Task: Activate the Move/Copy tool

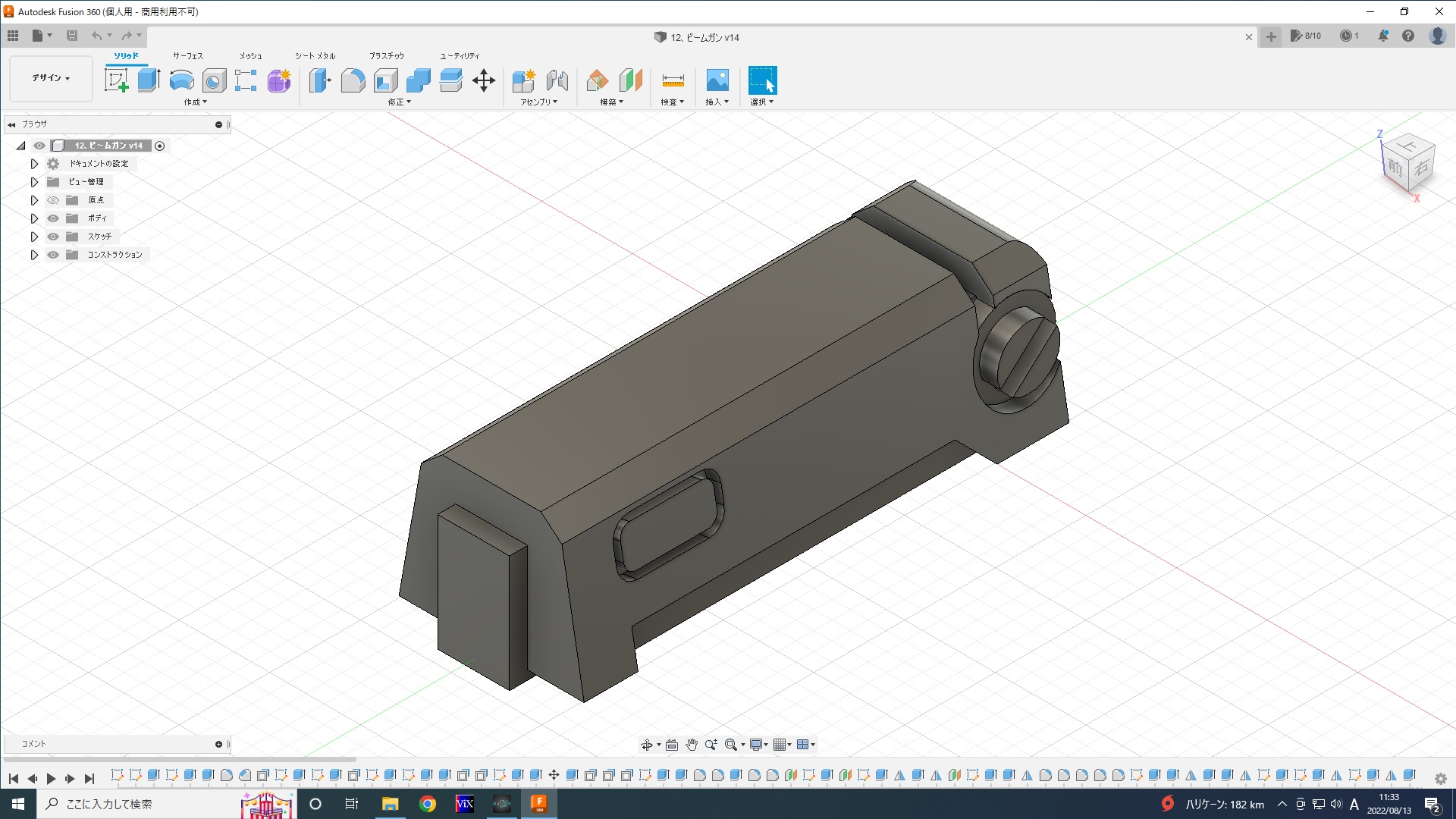Action: [484, 80]
